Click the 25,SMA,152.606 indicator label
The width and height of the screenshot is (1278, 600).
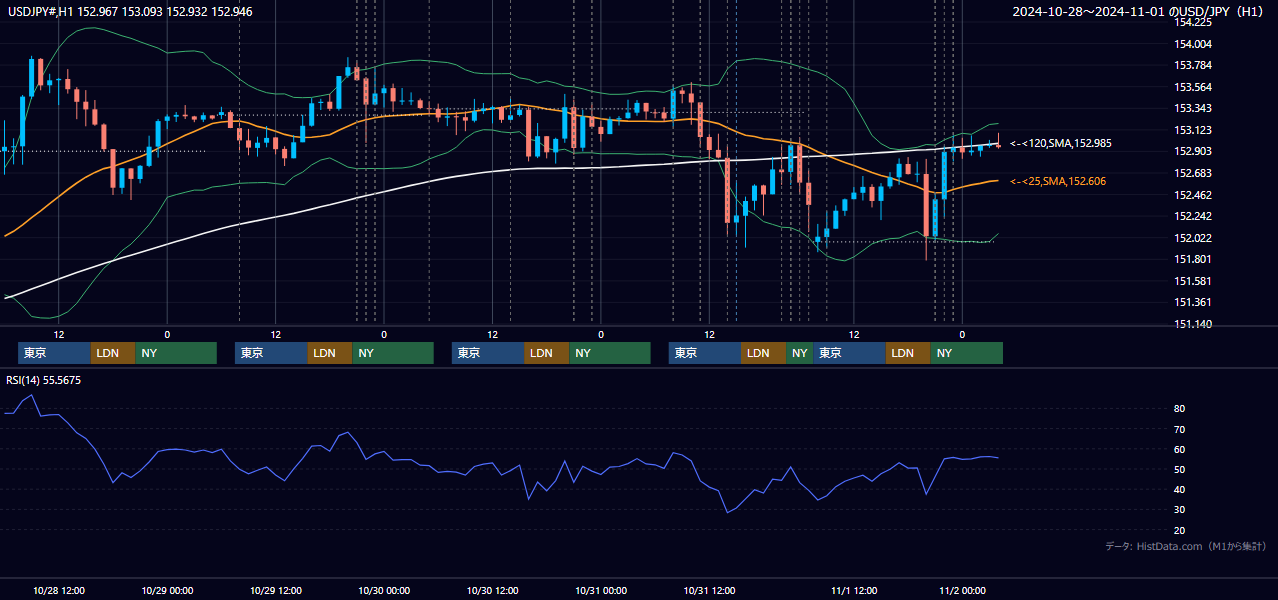coord(1058,181)
